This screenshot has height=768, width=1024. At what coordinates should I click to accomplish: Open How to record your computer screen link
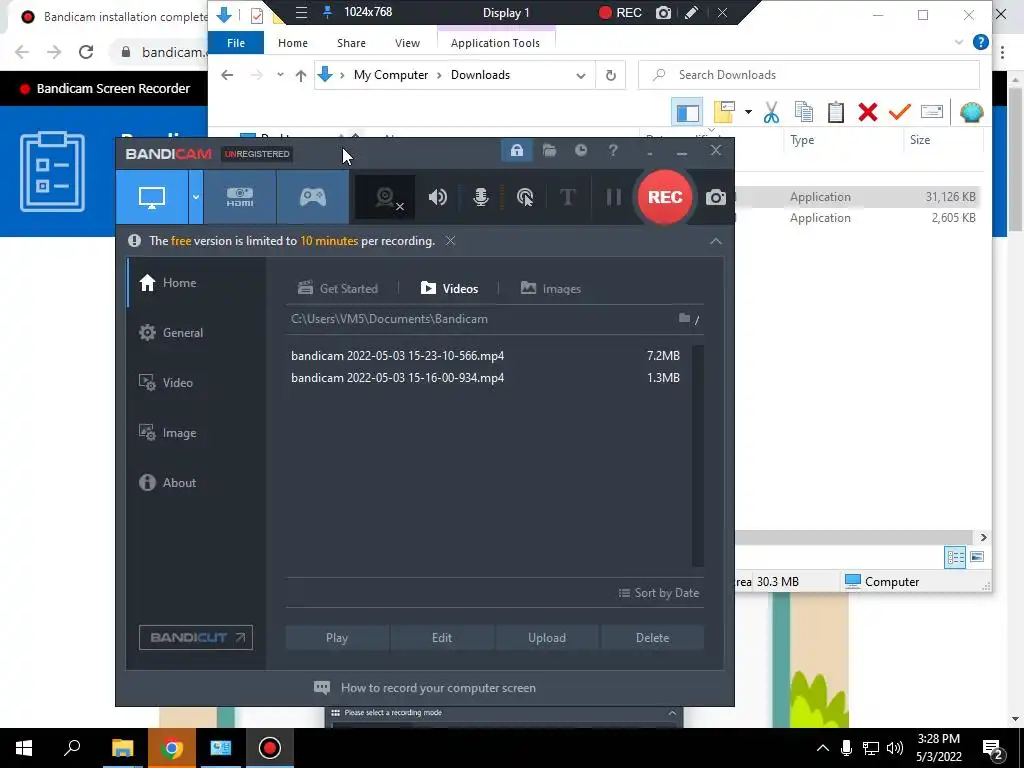pyautogui.click(x=425, y=688)
